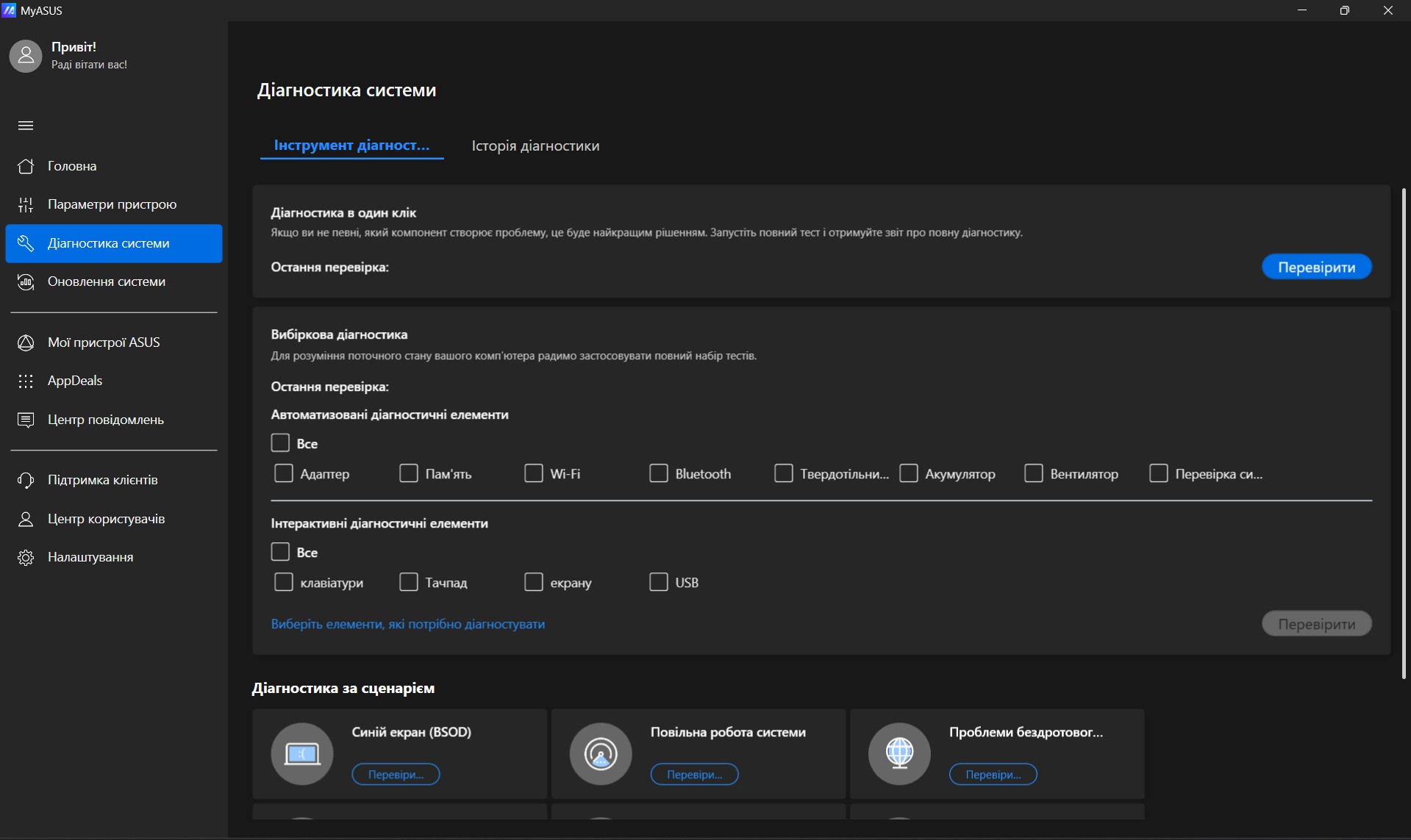The height and width of the screenshot is (840, 1411).
Task: Click the Оновлення системи update icon
Action: tap(26, 281)
